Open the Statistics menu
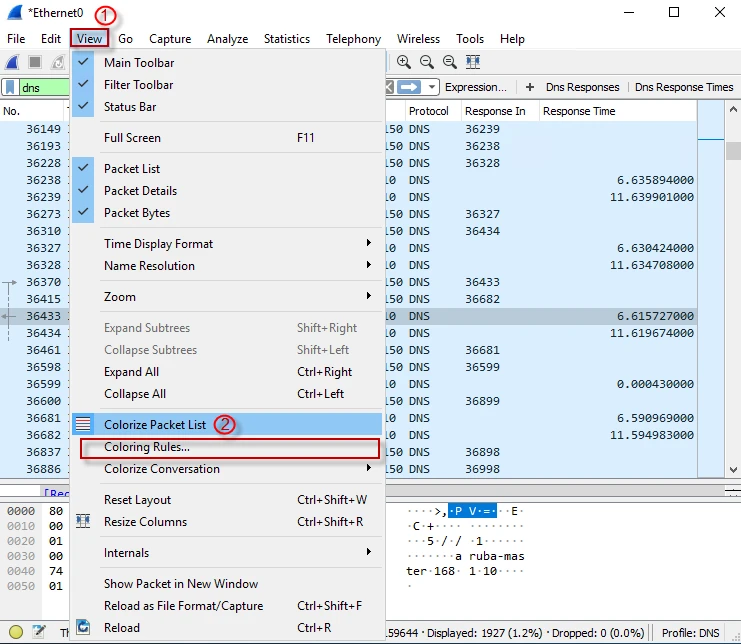This screenshot has height=644, width=741. click(286, 39)
